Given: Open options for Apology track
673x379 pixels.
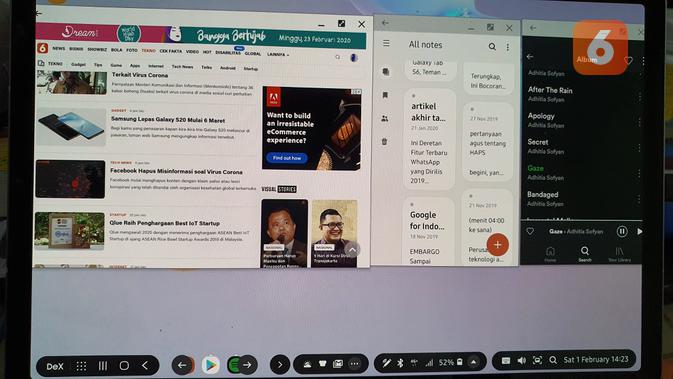Looking at the screenshot, I should [x=640, y=123].
